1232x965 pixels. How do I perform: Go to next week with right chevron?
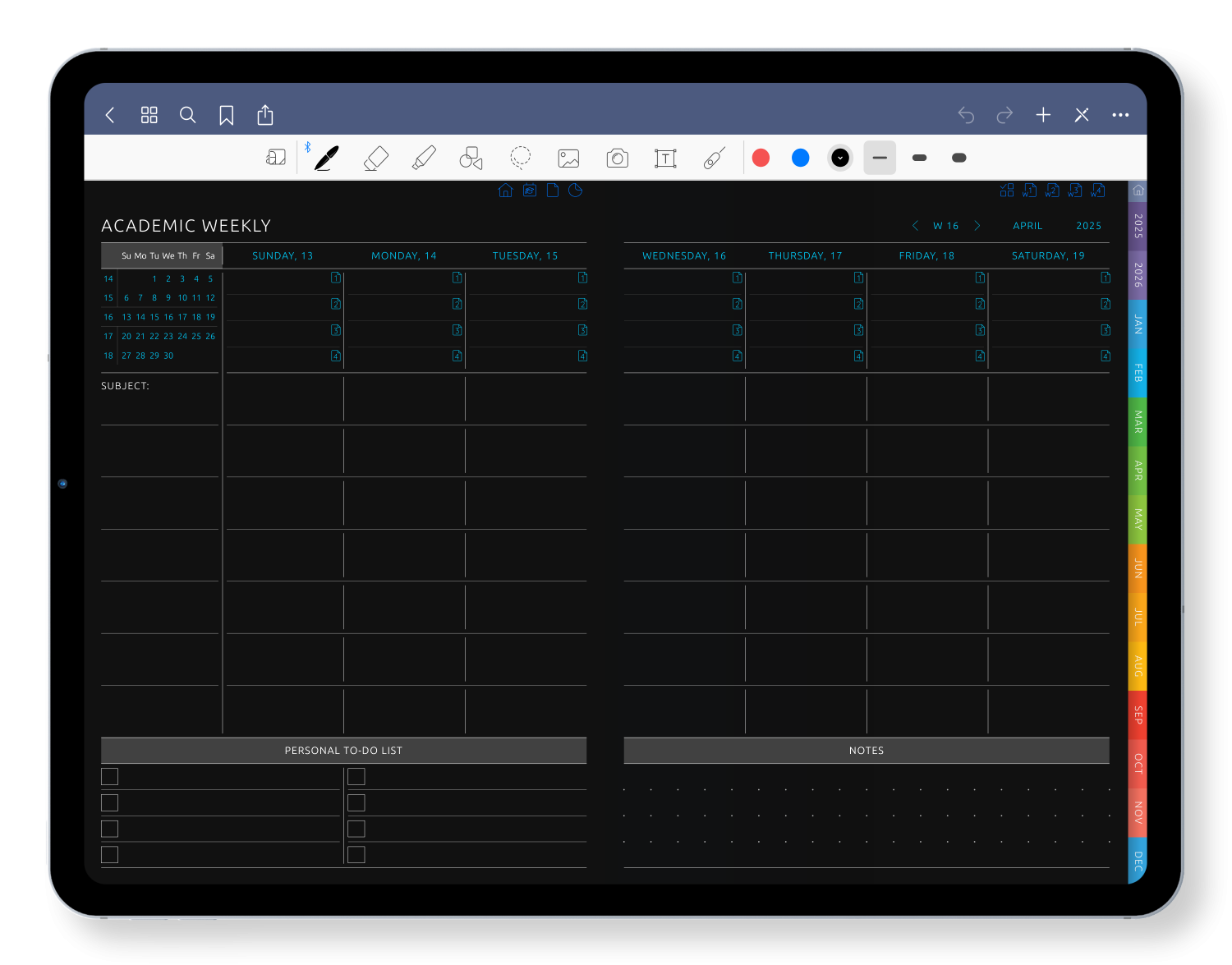point(977,226)
